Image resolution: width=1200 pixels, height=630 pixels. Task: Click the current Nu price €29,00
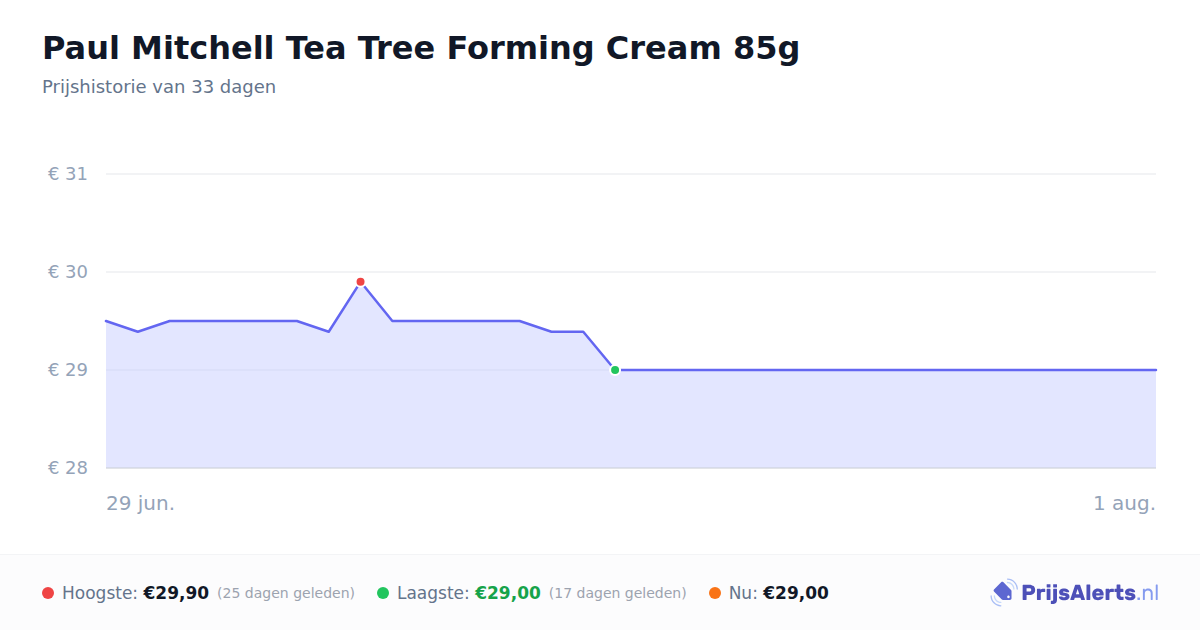point(796,593)
